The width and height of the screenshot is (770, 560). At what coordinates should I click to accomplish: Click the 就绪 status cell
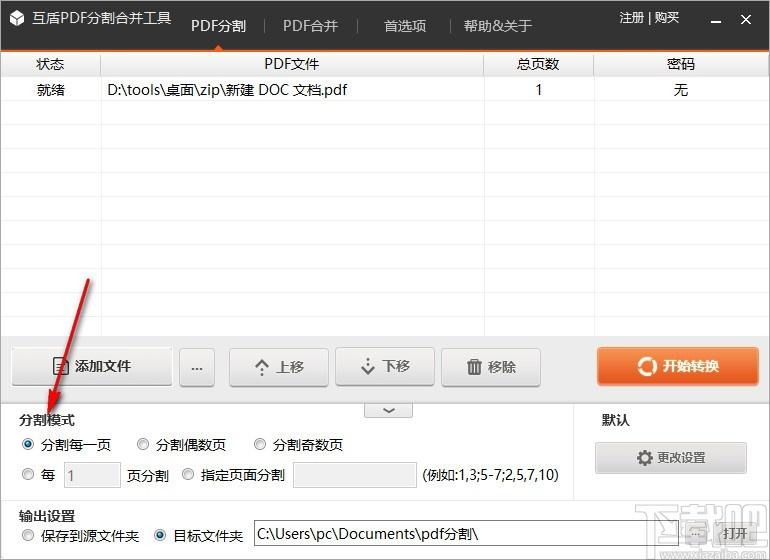pos(51,90)
